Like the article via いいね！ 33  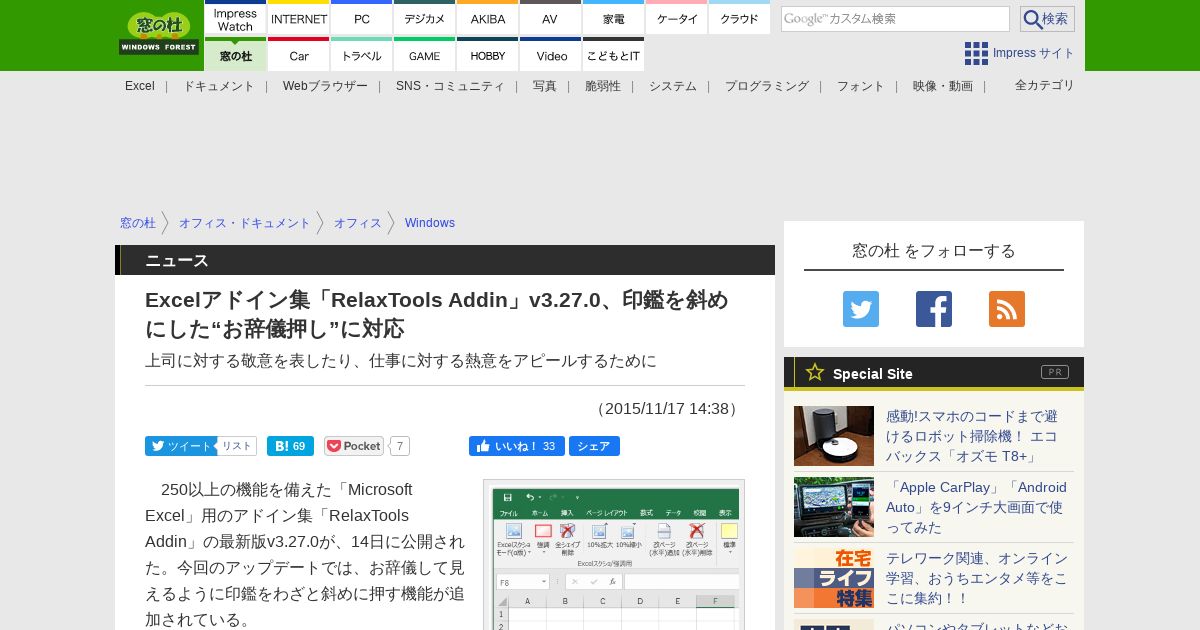517,446
